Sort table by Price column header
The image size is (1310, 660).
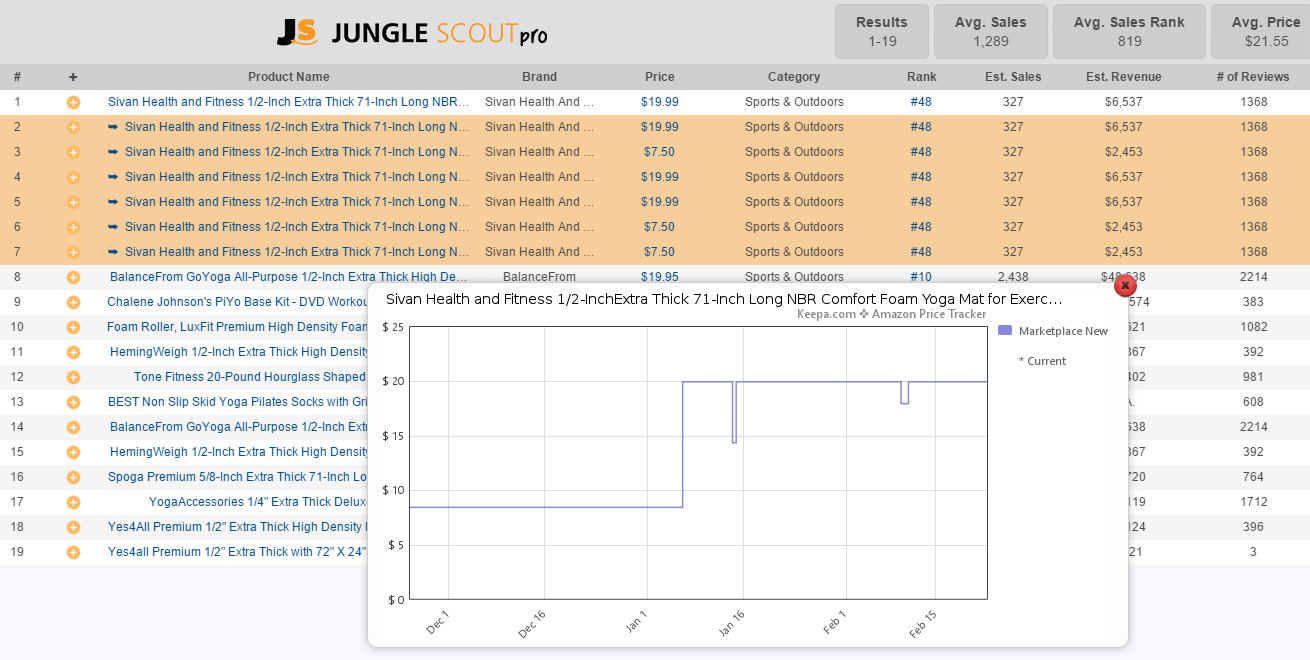coord(659,77)
